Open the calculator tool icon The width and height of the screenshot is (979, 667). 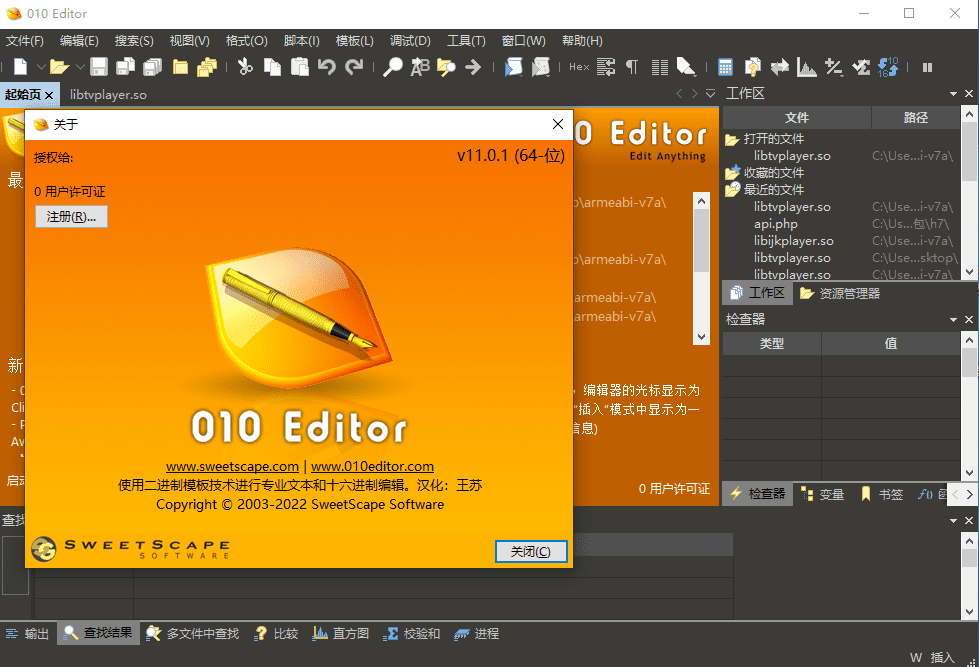coord(725,67)
